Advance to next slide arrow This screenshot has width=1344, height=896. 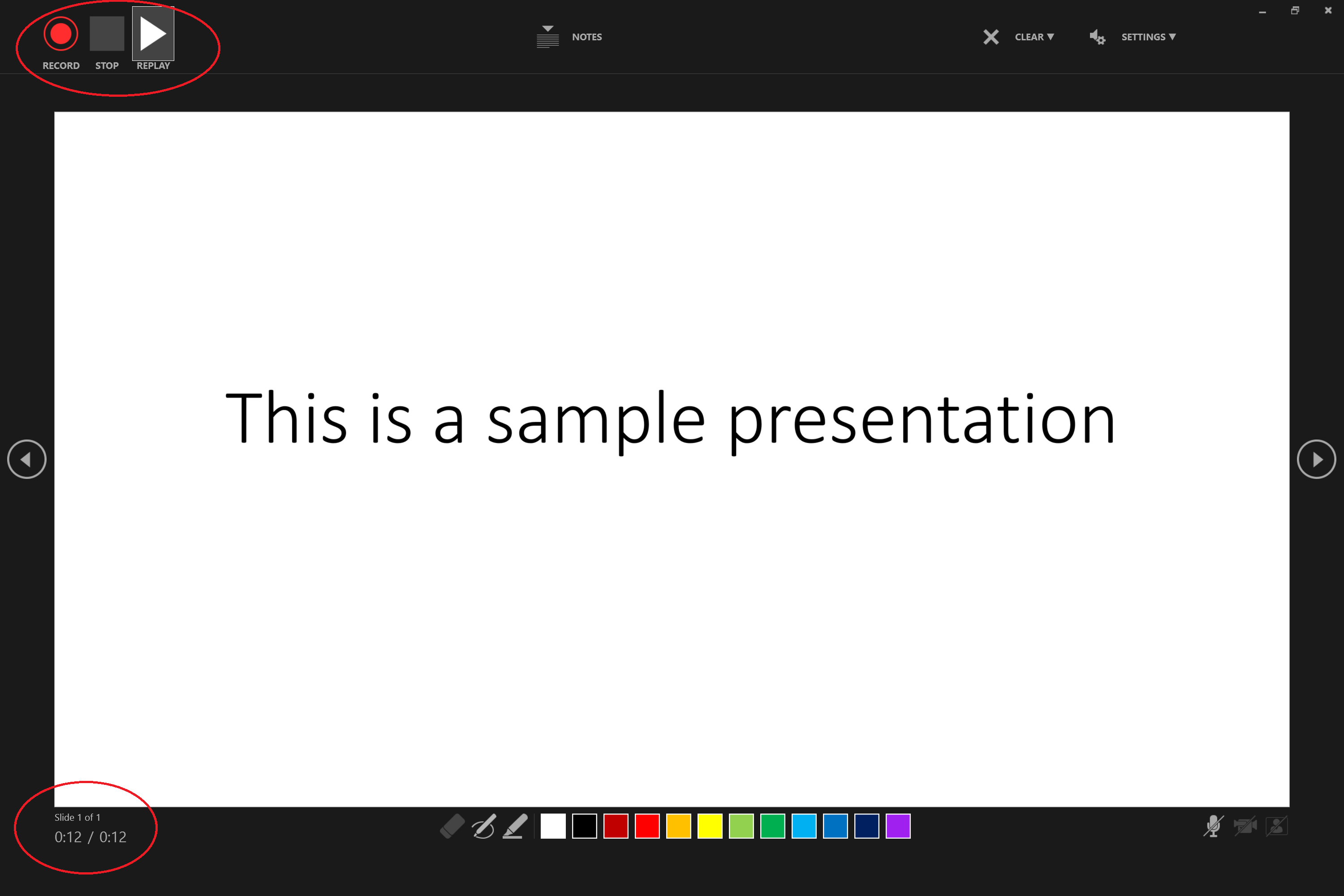click(1317, 460)
